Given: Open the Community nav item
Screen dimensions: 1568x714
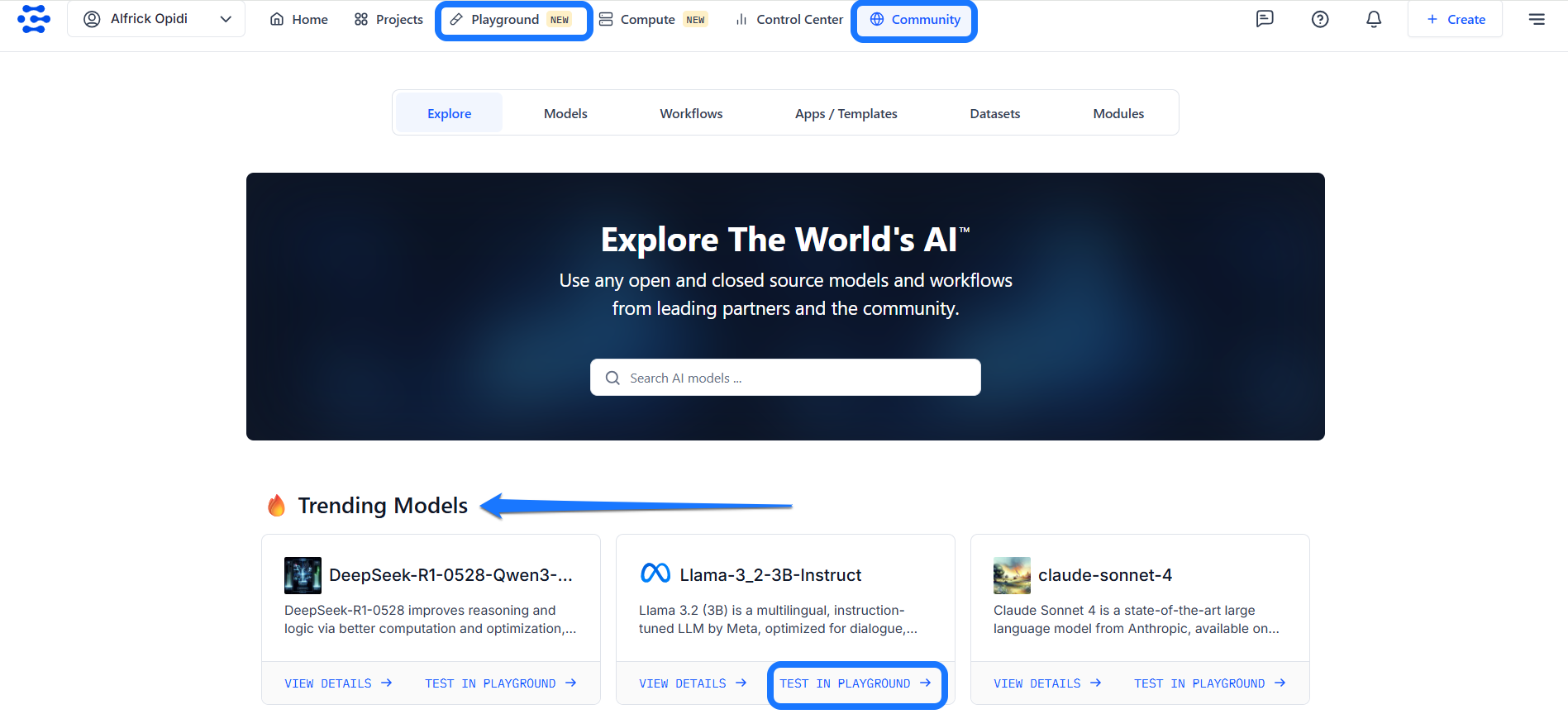Looking at the screenshot, I should point(915,20).
